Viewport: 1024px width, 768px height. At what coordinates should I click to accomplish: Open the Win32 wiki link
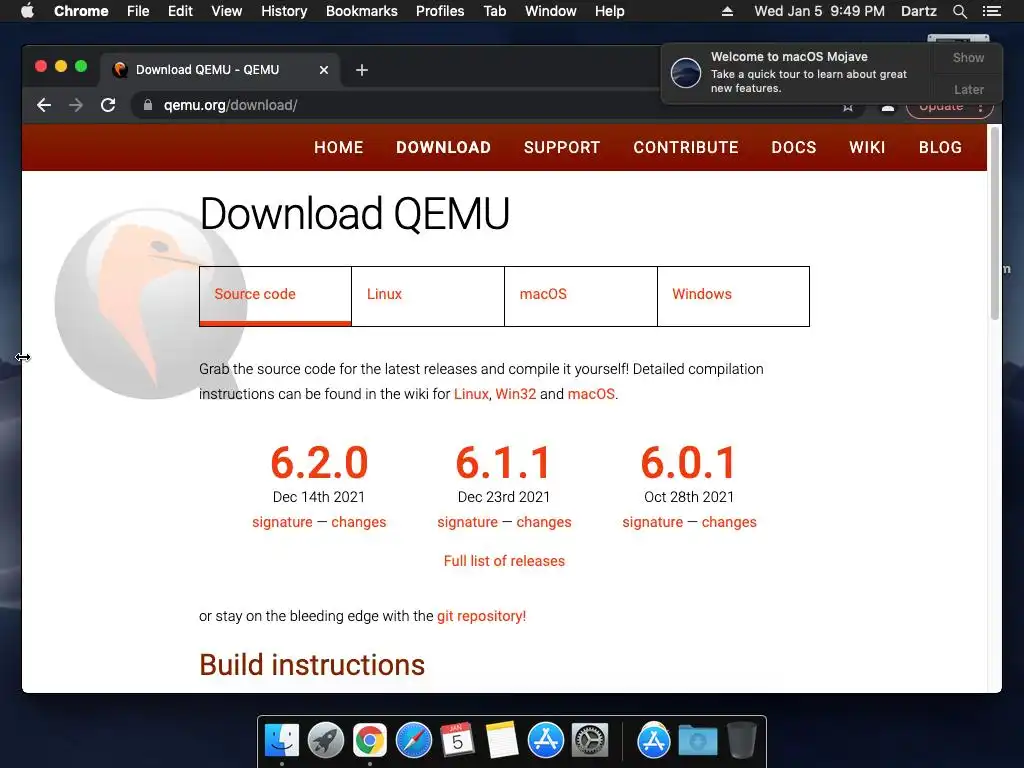pos(515,394)
